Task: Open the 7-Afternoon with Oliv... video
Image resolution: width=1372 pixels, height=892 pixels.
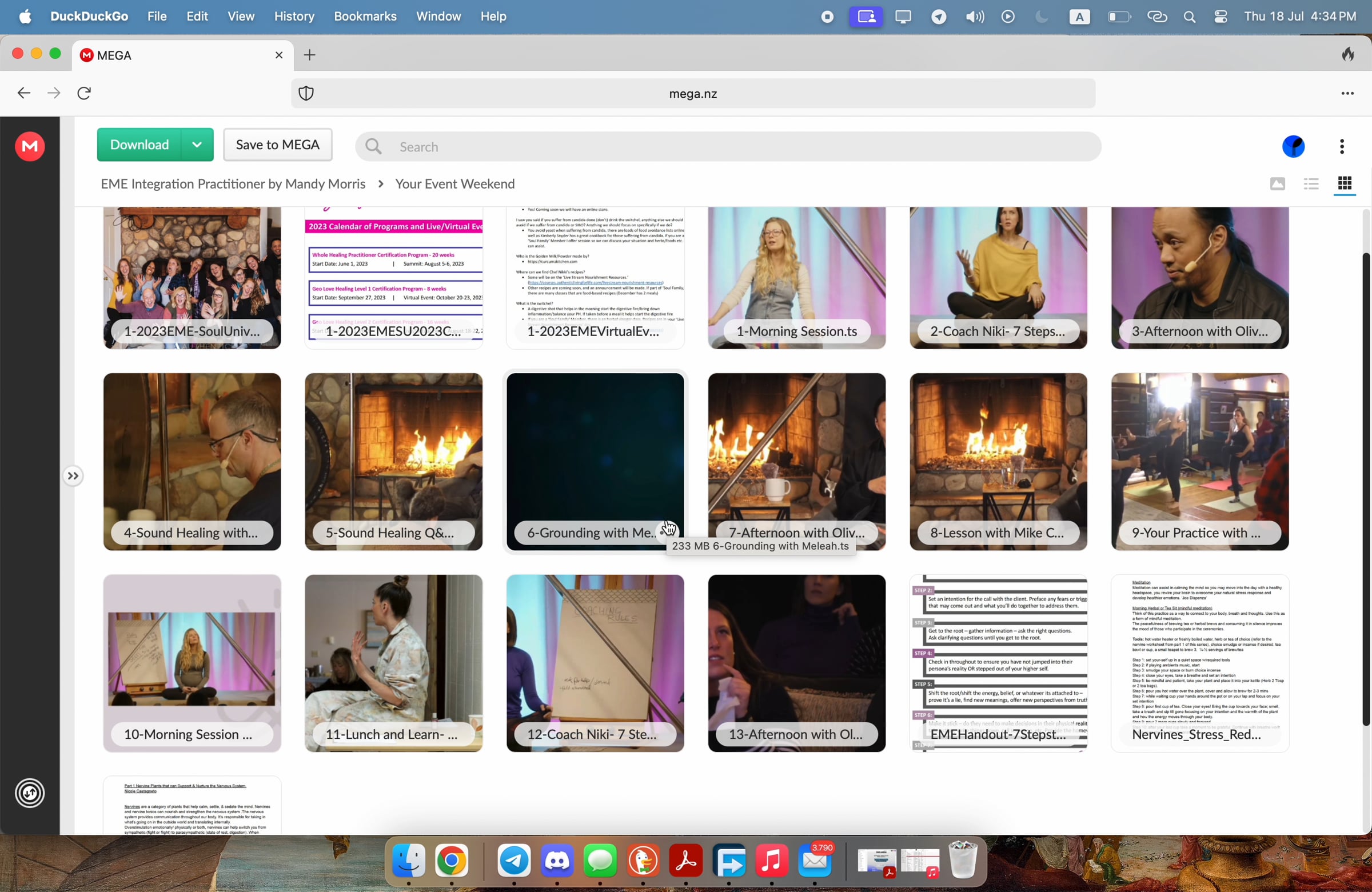Action: 797,462
